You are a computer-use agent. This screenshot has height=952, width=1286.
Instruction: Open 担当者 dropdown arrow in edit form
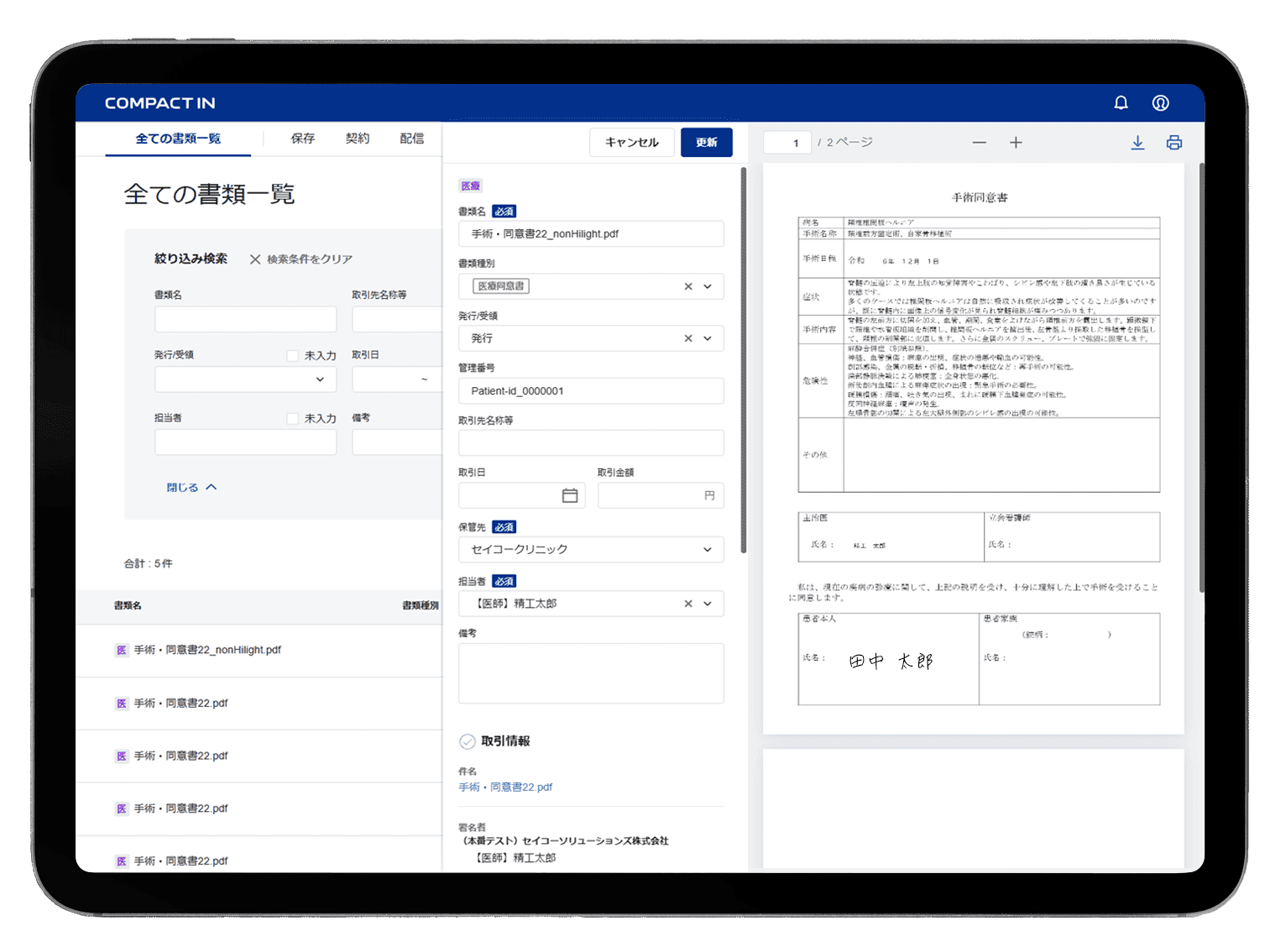click(x=708, y=604)
